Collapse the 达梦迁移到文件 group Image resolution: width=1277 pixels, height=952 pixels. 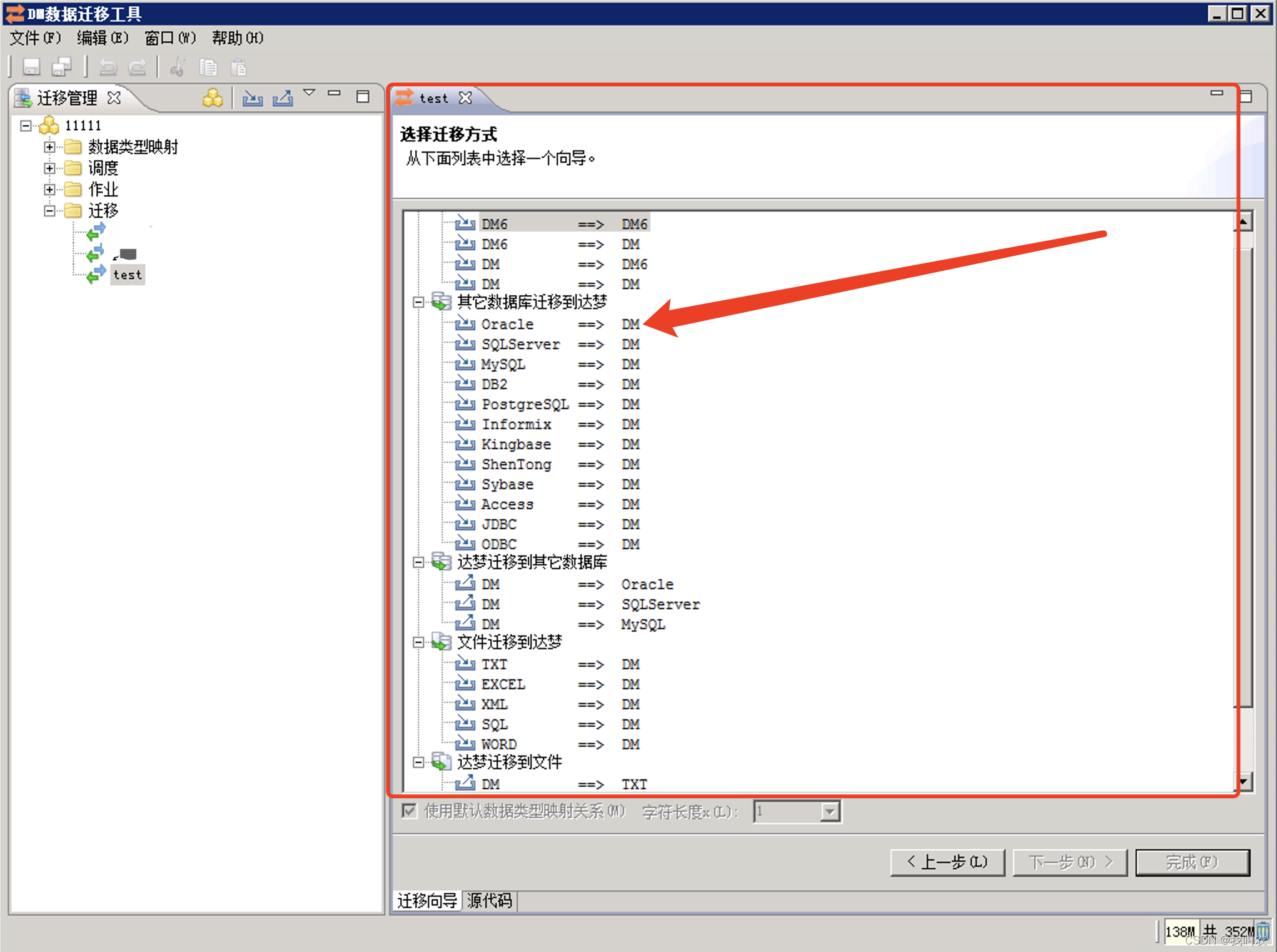pyautogui.click(x=418, y=763)
